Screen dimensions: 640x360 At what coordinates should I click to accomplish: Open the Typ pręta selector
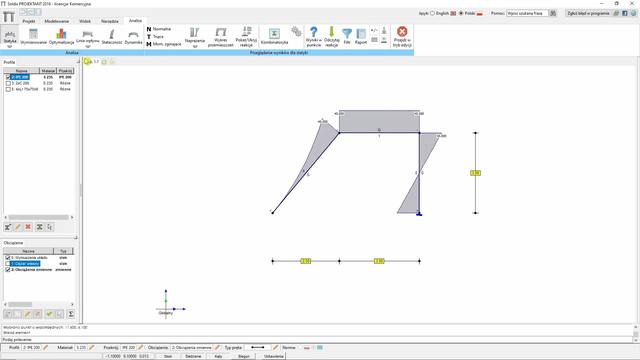258,347
